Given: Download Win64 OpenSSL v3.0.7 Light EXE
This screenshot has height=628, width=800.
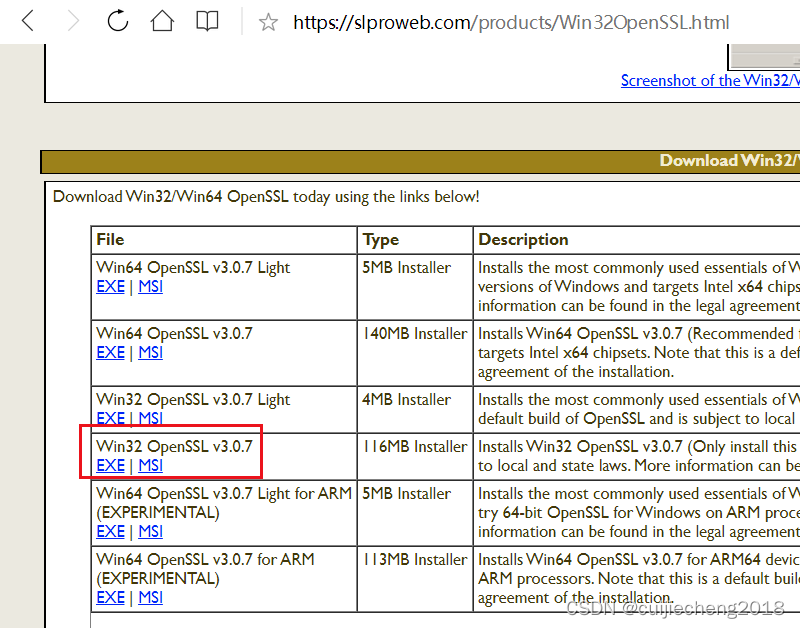Looking at the screenshot, I should coord(110,286).
